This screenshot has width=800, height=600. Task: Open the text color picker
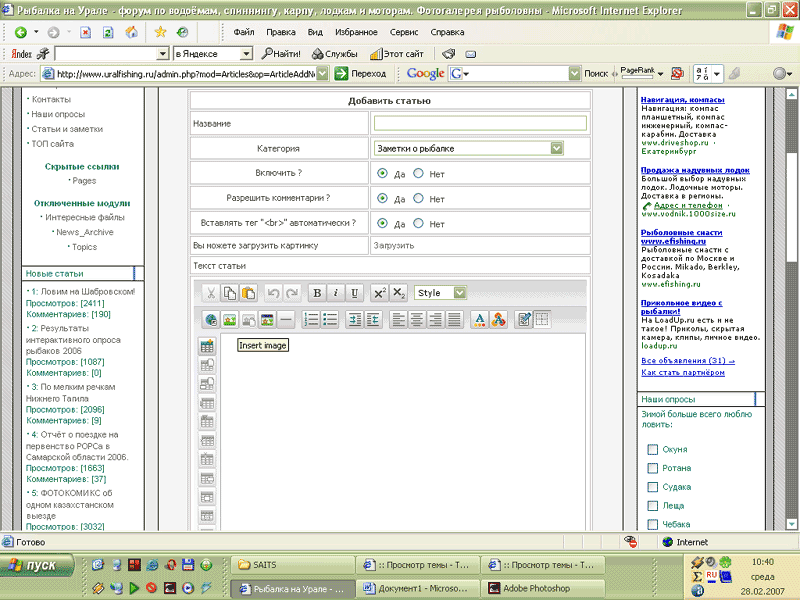point(479,320)
